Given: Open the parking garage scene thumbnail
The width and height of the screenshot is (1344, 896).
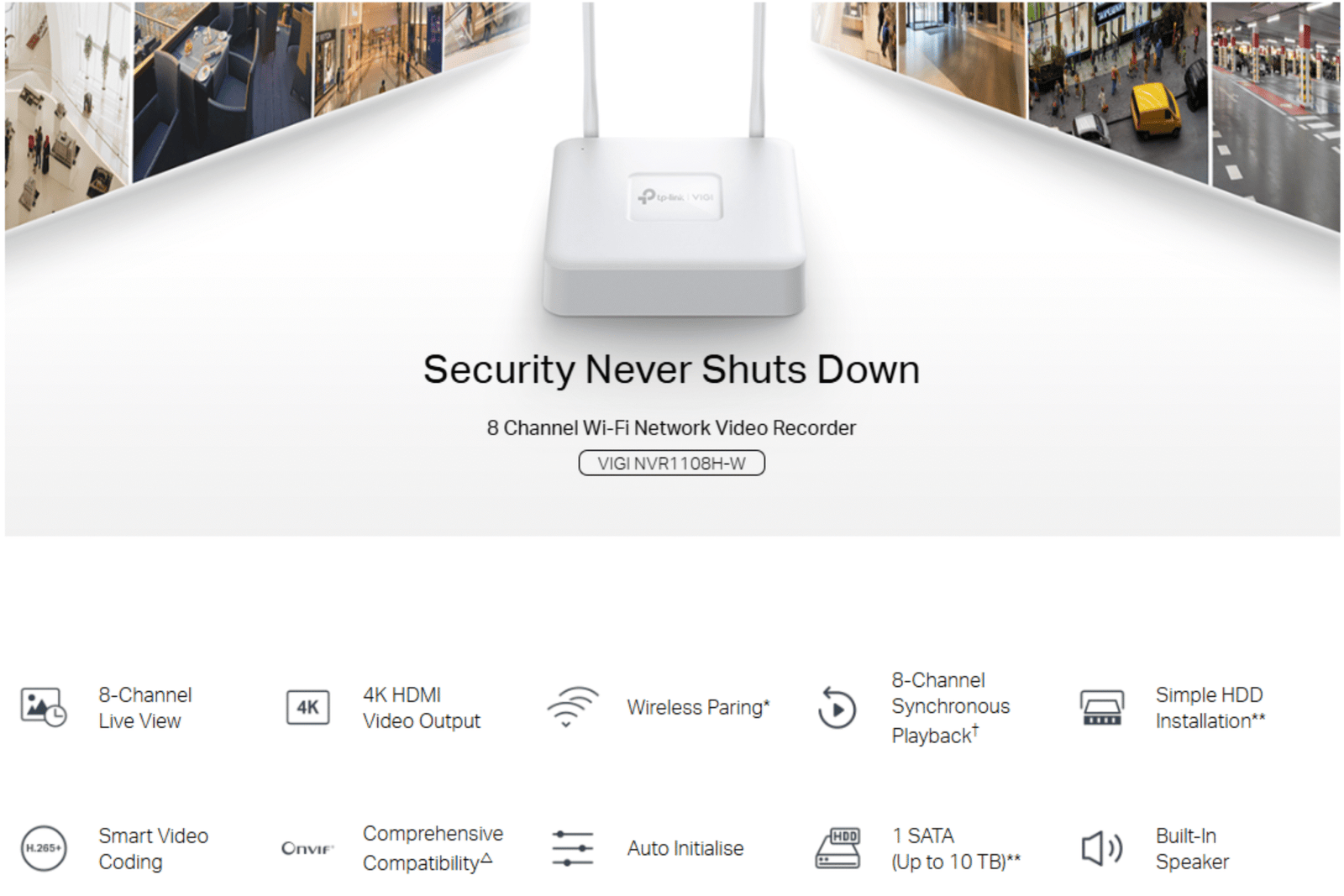Looking at the screenshot, I should pyautogui.click(x=1274, y=109).
